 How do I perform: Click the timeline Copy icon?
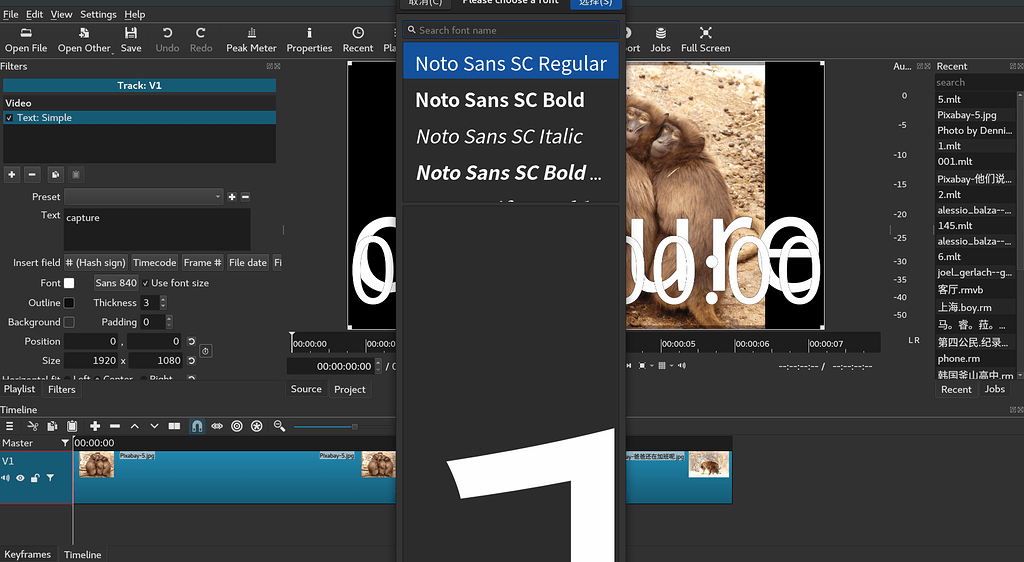[x=52, y=426]
